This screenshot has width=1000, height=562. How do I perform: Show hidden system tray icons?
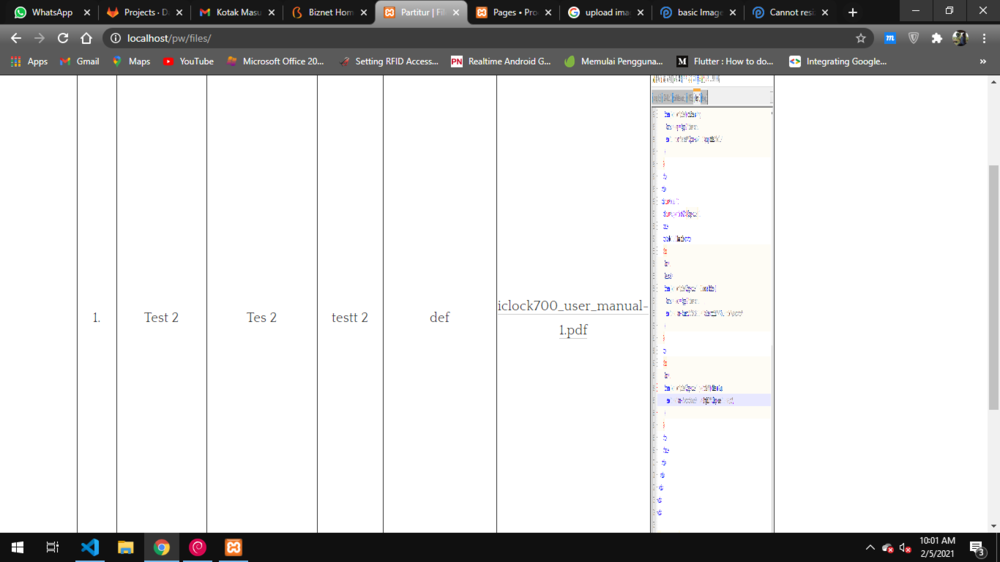pyautogui.click(x=870, y=548)
